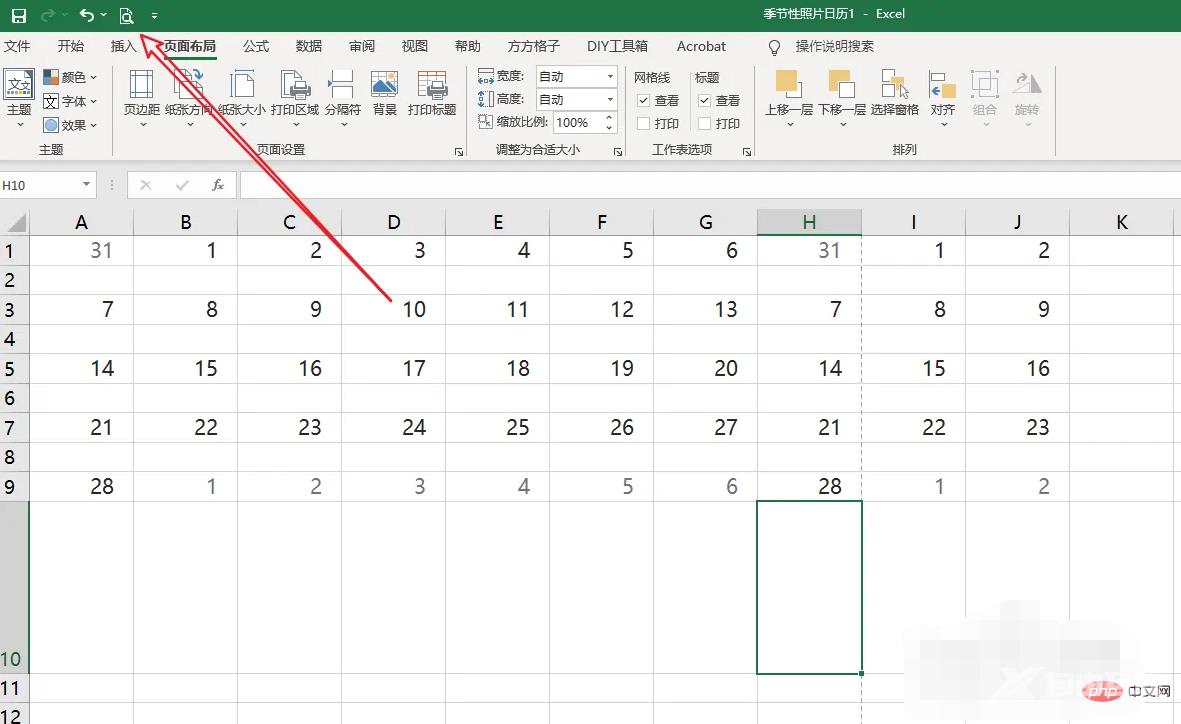
Task: Open the Name Box dropdown arrow
Action: click(87, 185)
